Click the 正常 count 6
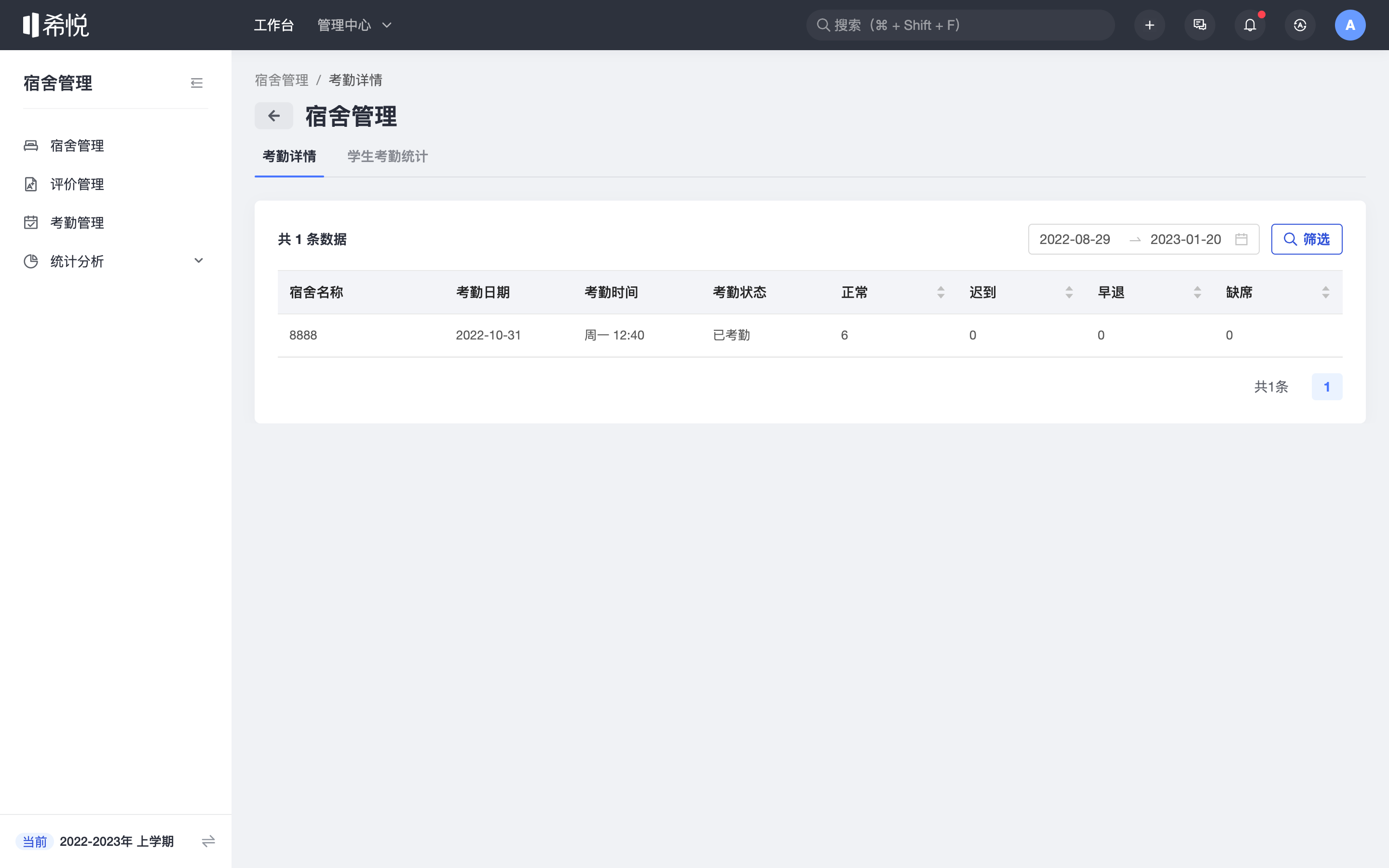Viewport: 1389px width, 868px height. click(x=844, y=335)
